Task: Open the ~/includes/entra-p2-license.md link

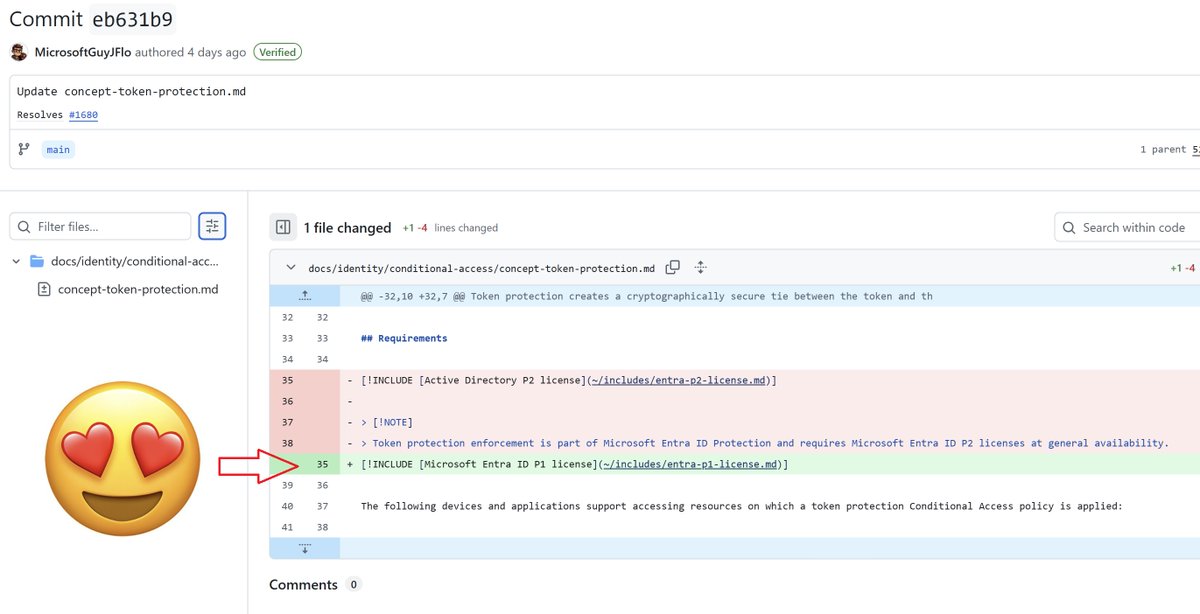Action: click(x=681, y=380)
